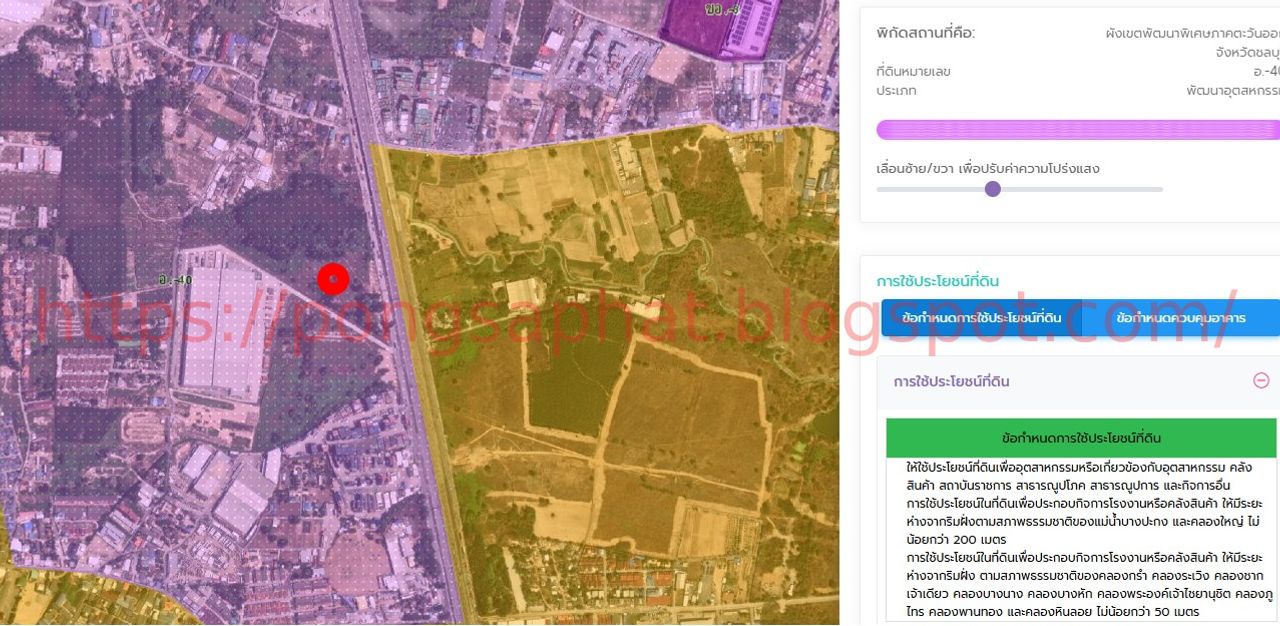The width and height of the screenshot is (1280, 626).
Task: Collapse section using the red minus icon
Action: (x=1261, y=381)
